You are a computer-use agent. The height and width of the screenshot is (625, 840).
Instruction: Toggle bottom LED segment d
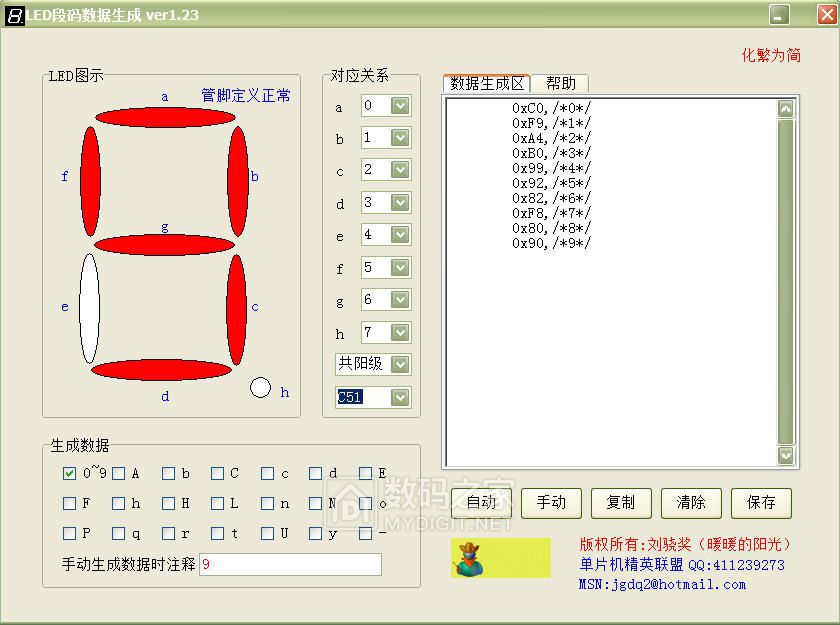[x=161, y=370]
